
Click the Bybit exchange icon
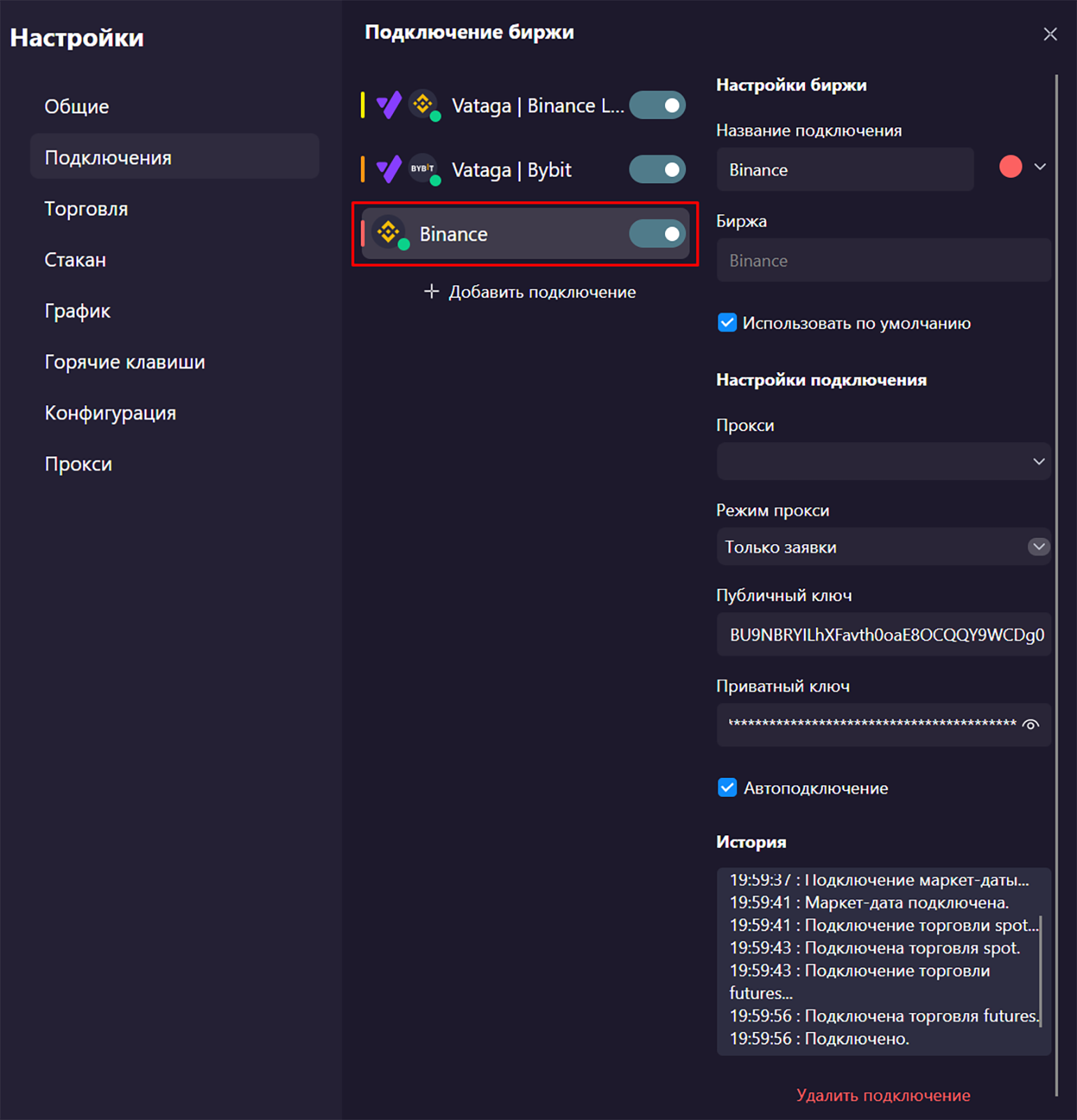pyautogui.click(x=422, y=169)
